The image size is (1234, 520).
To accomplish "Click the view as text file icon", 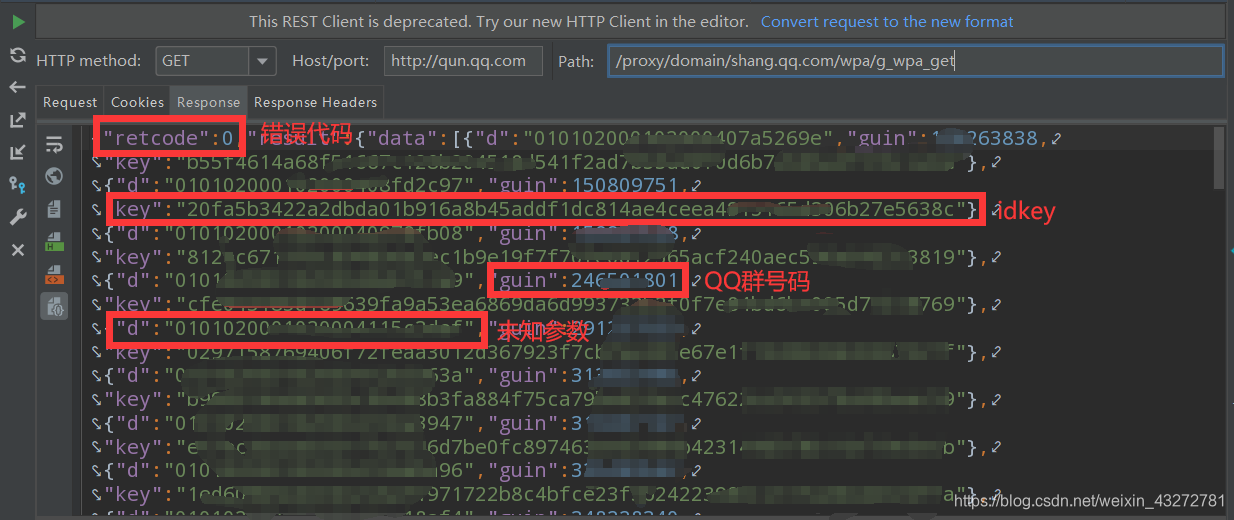I will (x=54, y=210).
